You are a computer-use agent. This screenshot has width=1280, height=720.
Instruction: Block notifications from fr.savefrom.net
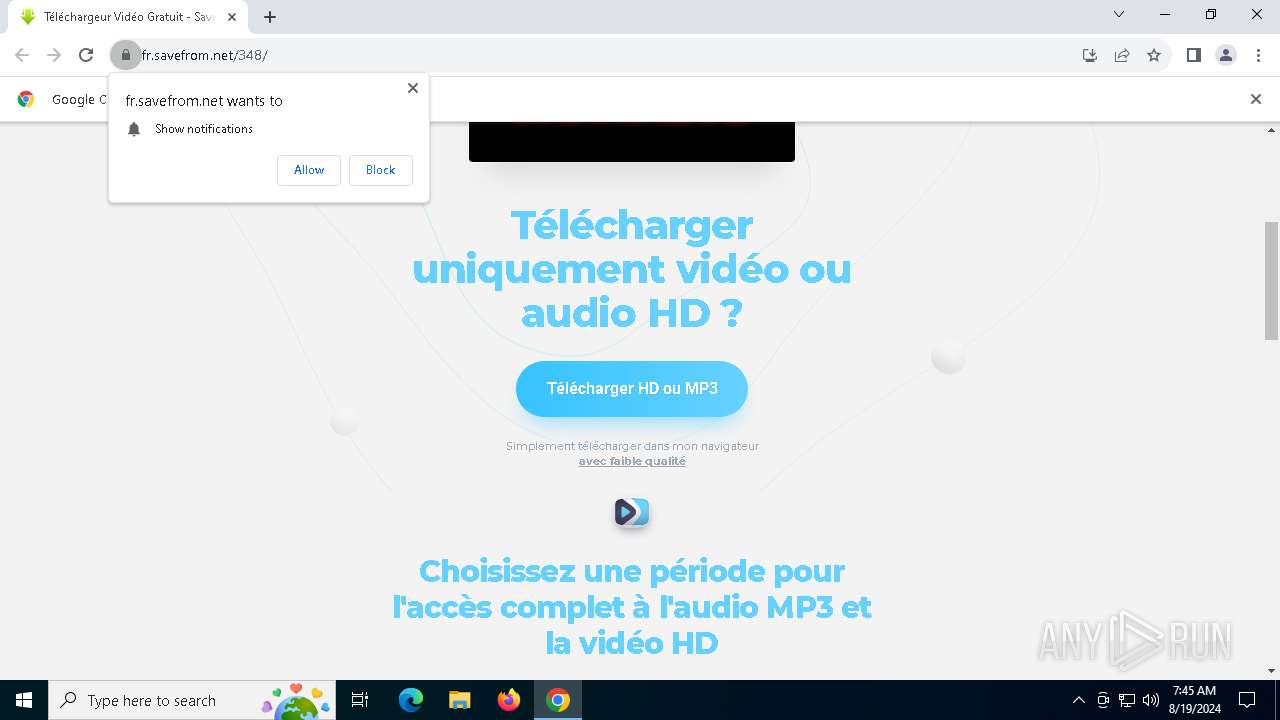pyautogui.click(x=381, y=170)
